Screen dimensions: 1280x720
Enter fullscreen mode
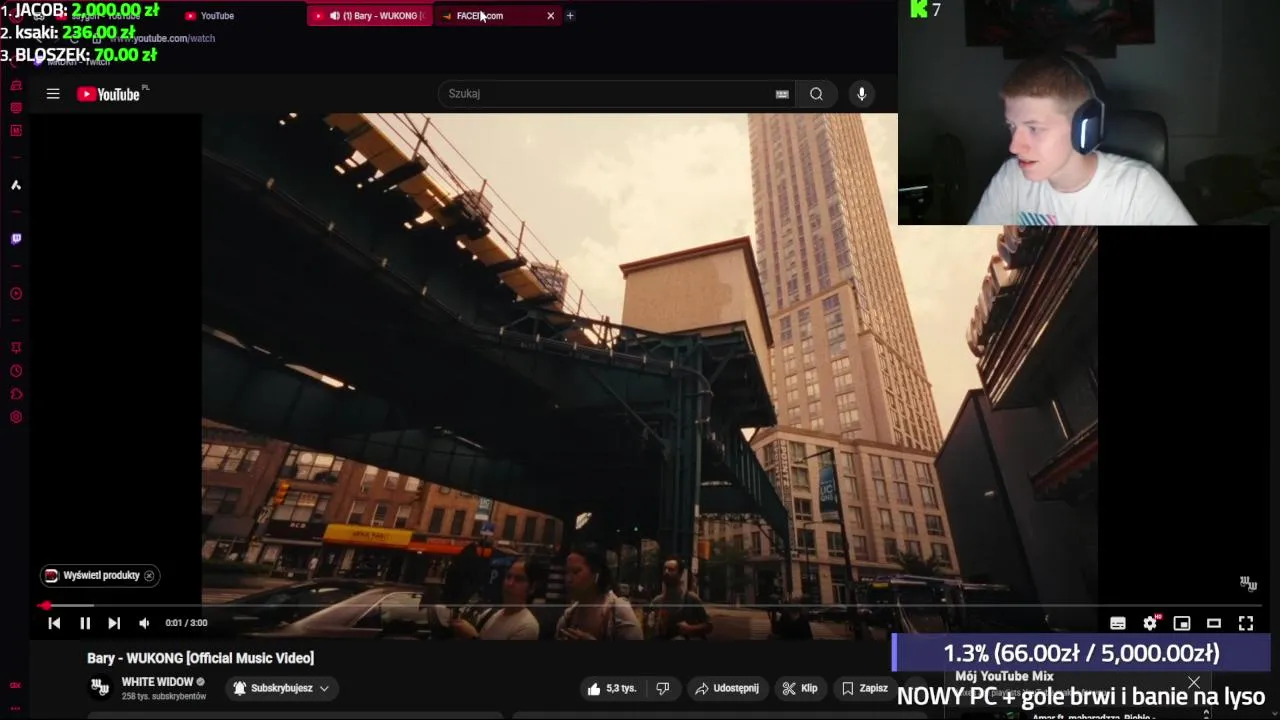pos(1246,623)
